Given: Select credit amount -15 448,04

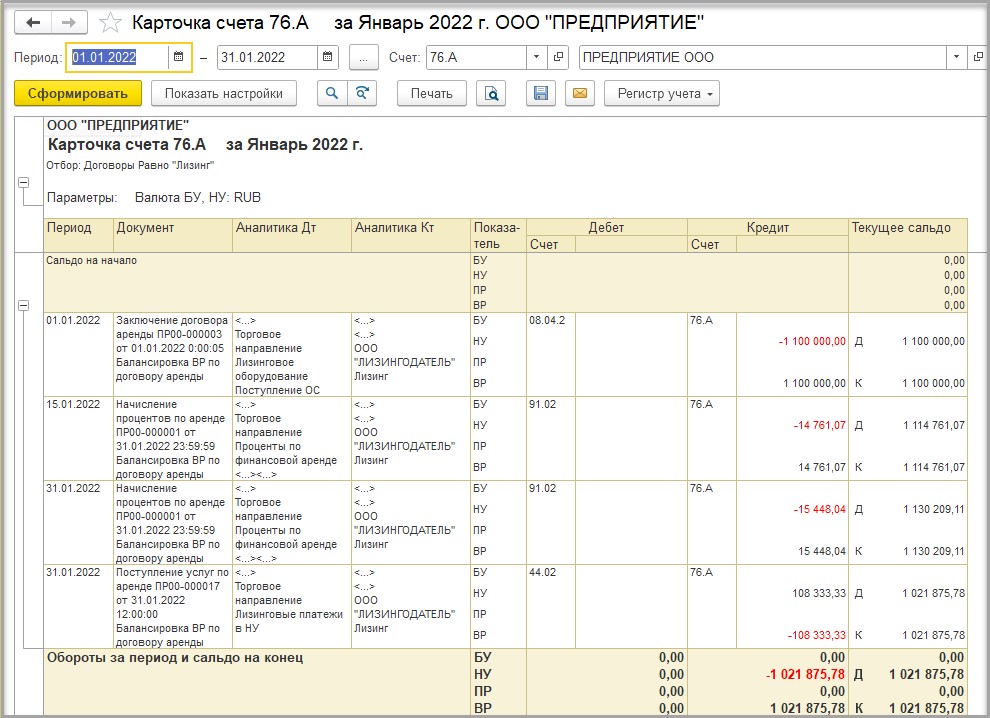Looking at the screenshot, I should click(x=819, y=510).
